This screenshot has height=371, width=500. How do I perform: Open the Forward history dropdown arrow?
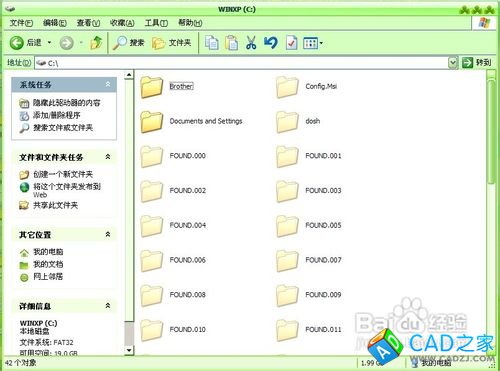pyautogui.click(x=81, y=43)
